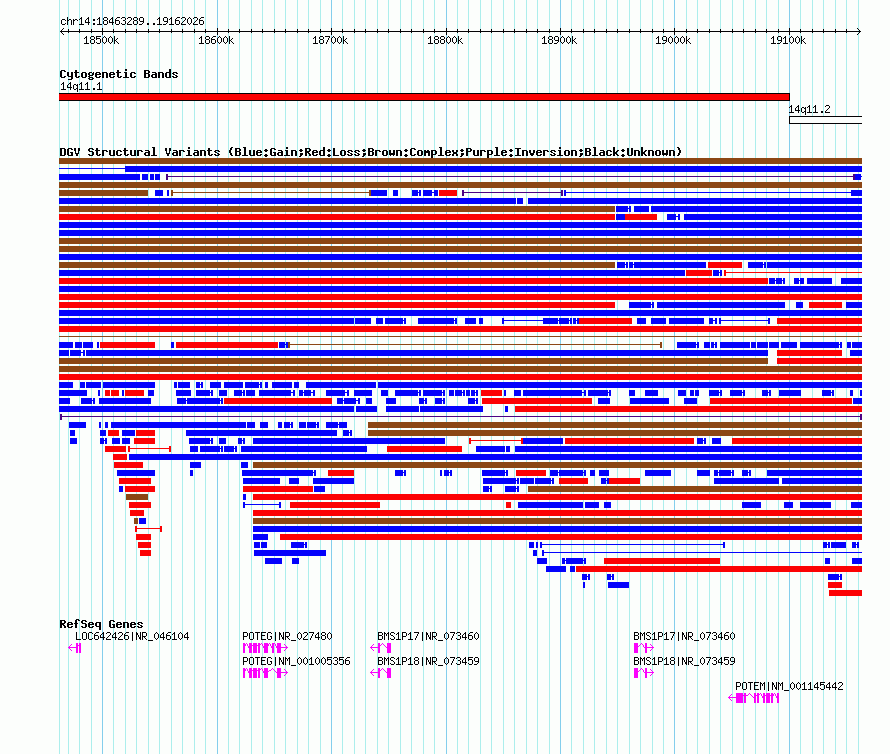Select the white 14q11.2 cytogenetic band bar
890x754 pixels.
pos(825,120)
